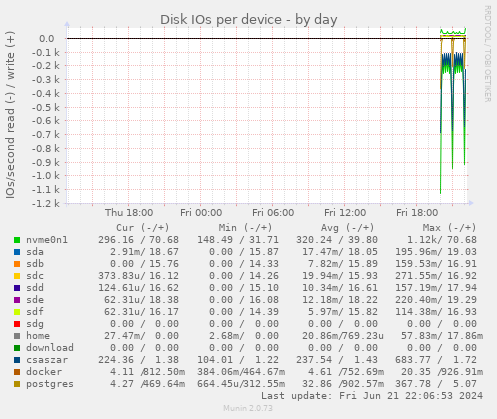Click the 'Fri 06:00' time axis label
The height and width of the screenshot is (419, 497).
tap(273, 213)
